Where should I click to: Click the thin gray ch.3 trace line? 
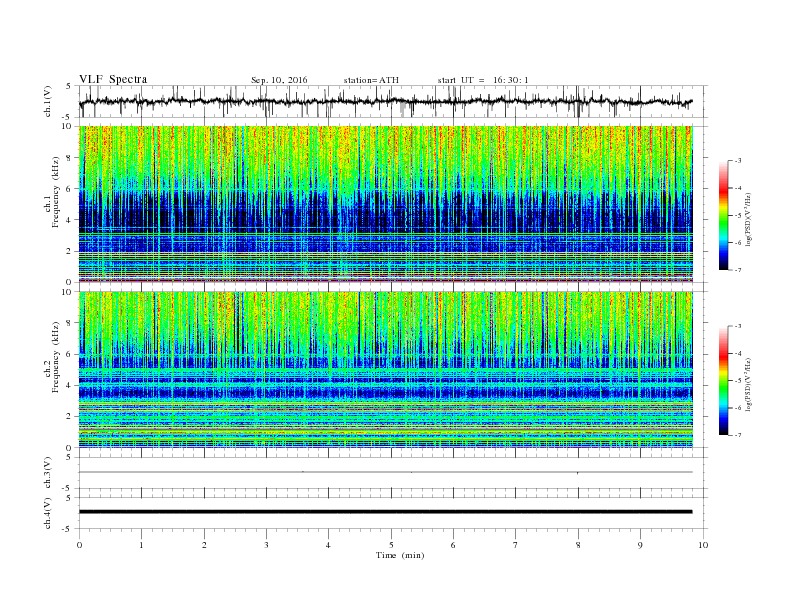[385, 472]
